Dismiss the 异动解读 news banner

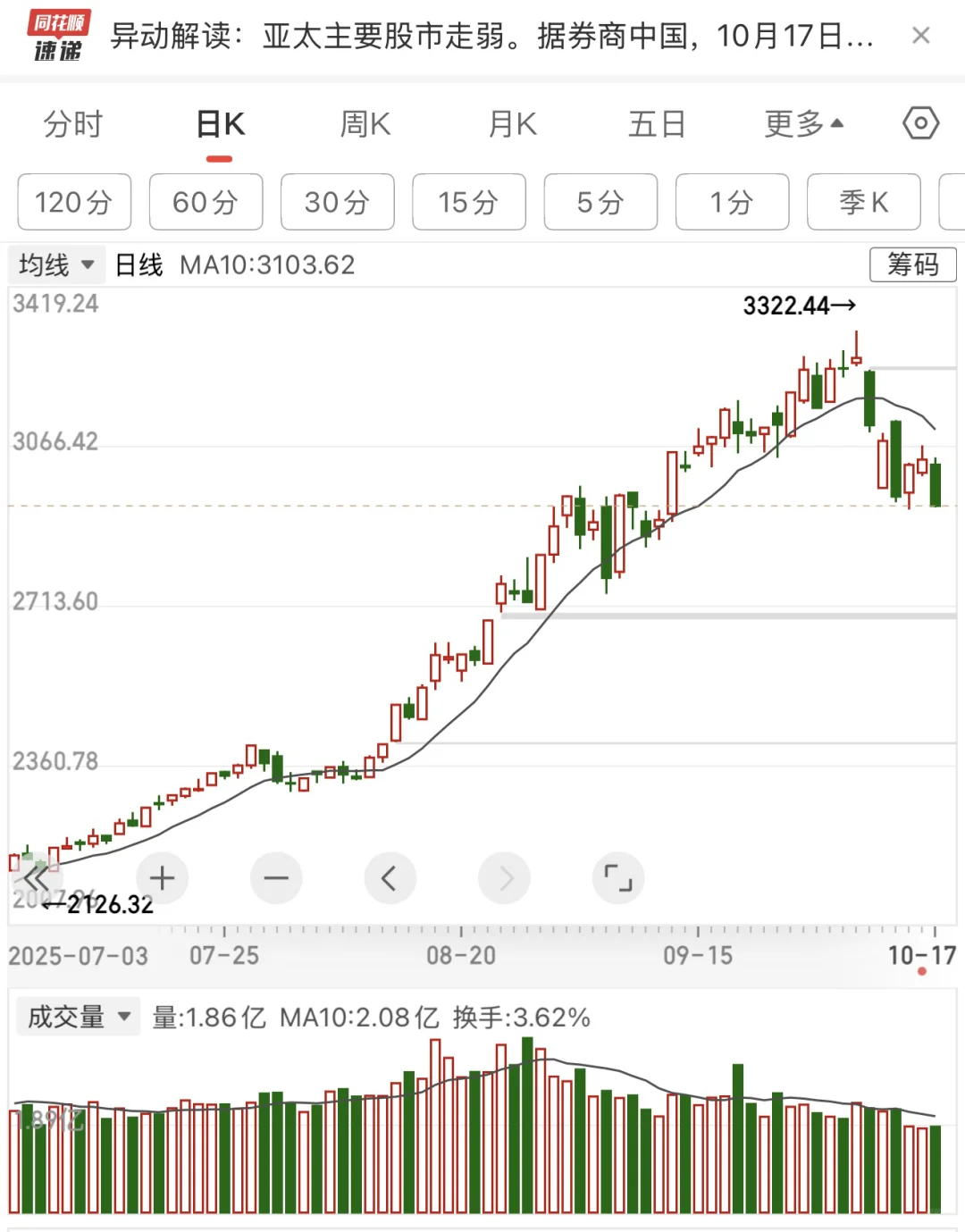coord(921,36)
